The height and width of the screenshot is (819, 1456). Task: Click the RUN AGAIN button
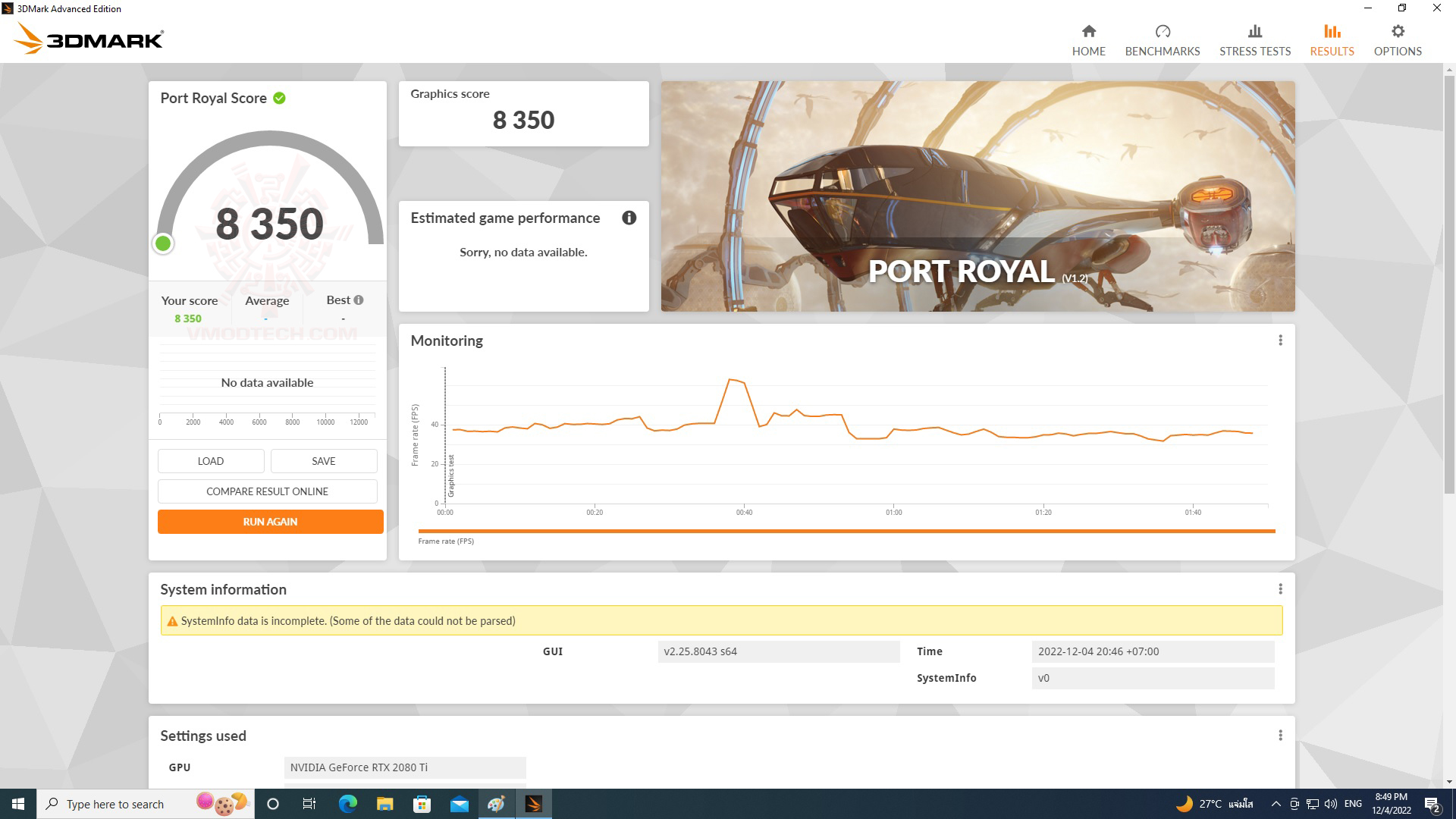[x=269, y=522]
